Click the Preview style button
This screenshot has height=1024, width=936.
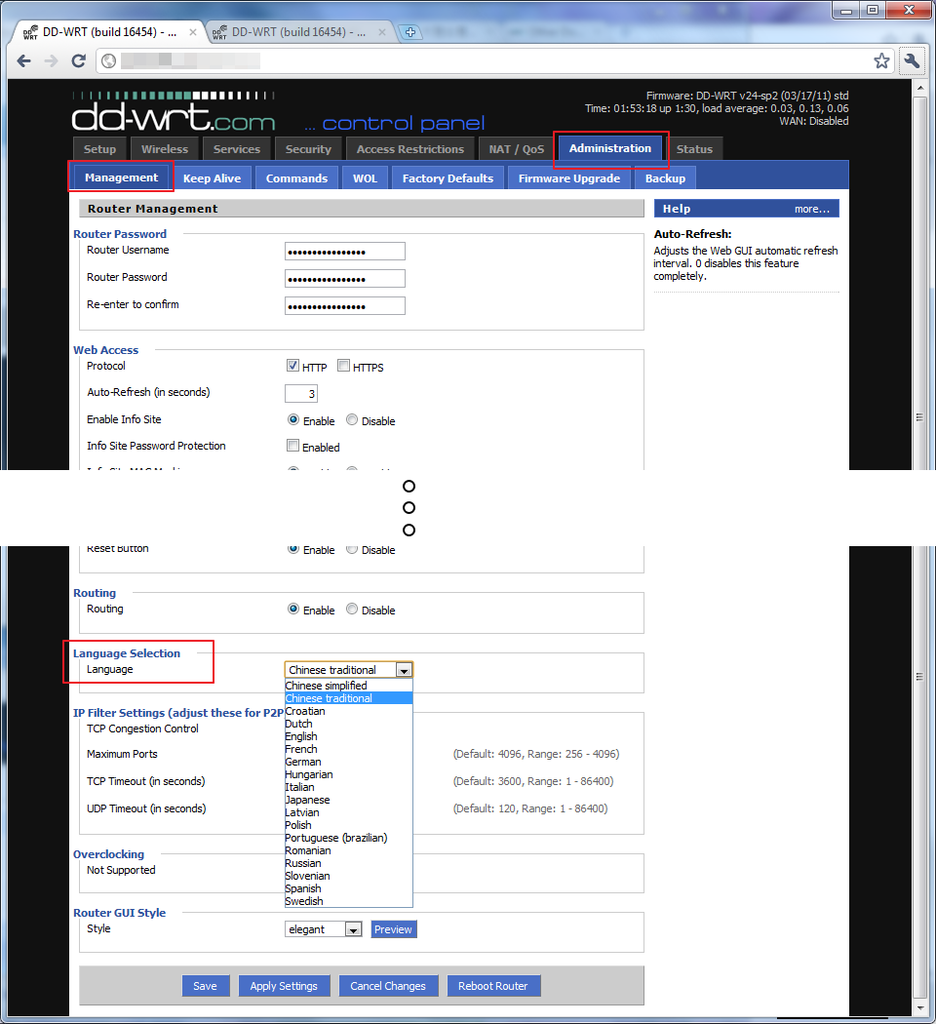(393, 929)
